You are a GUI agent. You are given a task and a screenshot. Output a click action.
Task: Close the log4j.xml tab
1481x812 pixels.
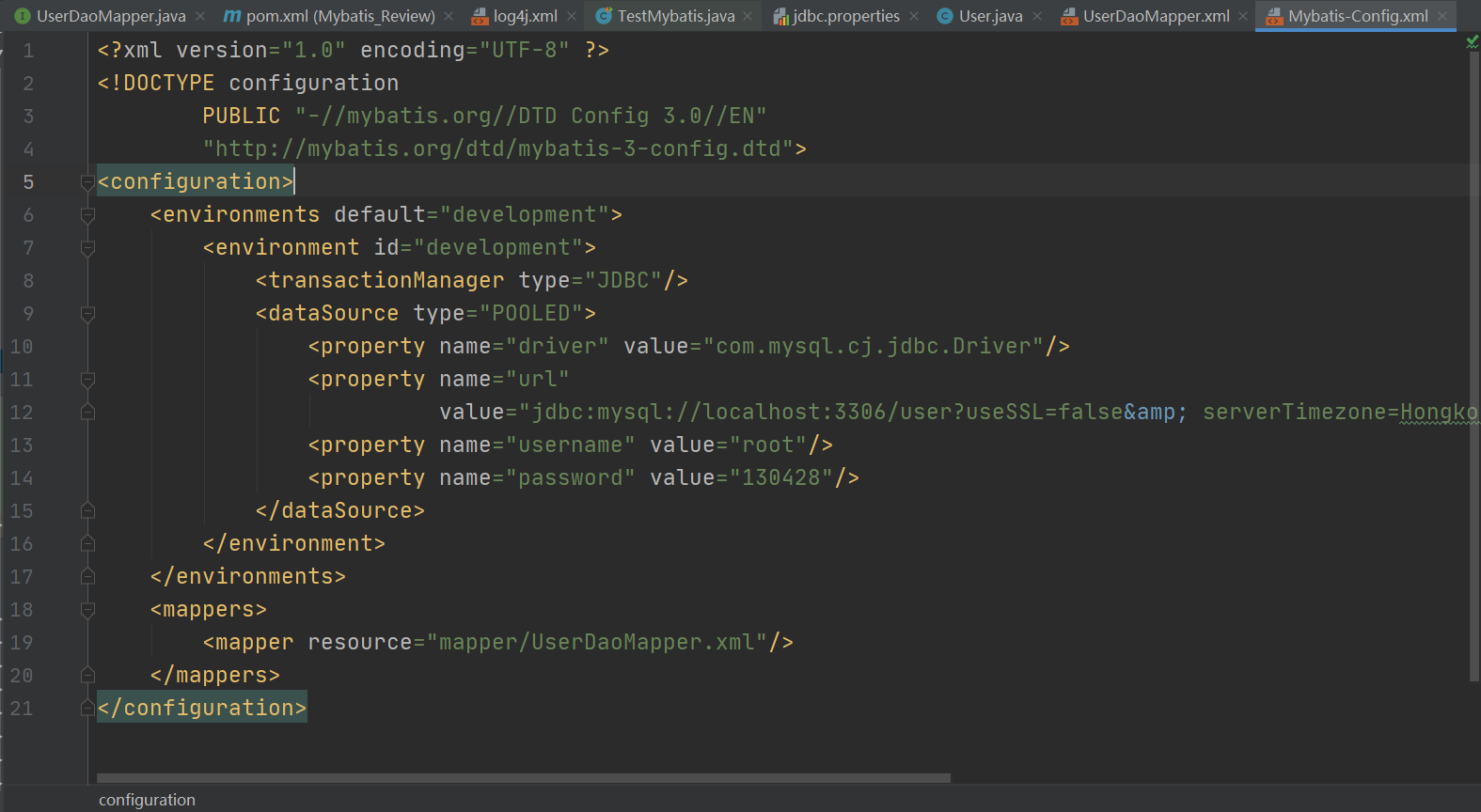pos(572,16)
